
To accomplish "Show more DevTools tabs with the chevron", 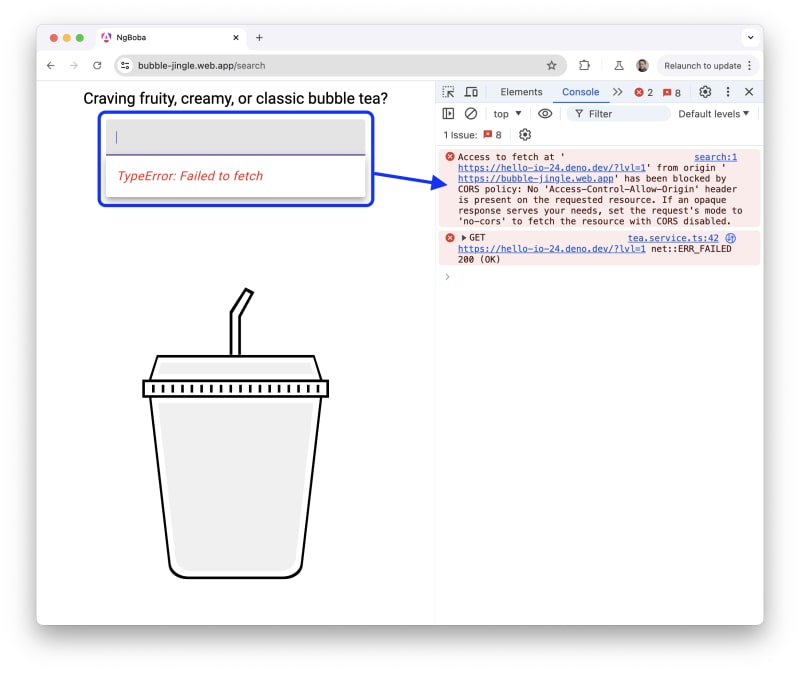I will (x=617, y=92).
